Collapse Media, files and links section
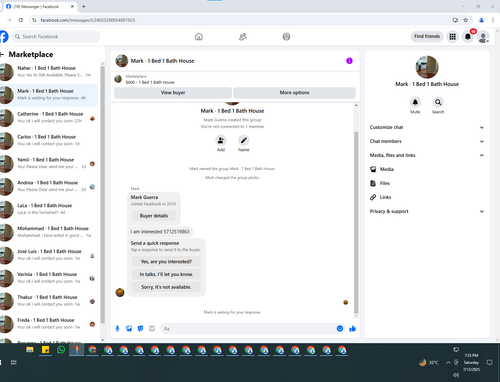This screenshot has height=382, width=500. click(x=427, y=155)
